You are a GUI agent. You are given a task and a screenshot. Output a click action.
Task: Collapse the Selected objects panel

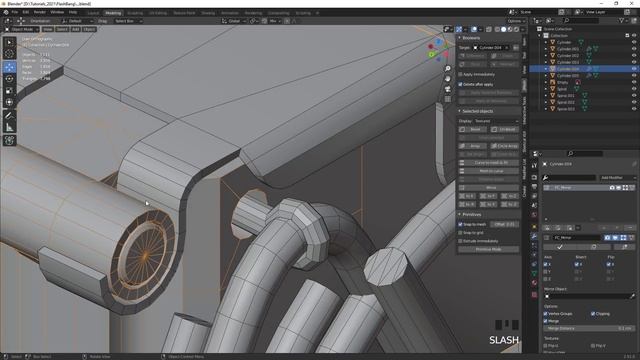(460, 111)
